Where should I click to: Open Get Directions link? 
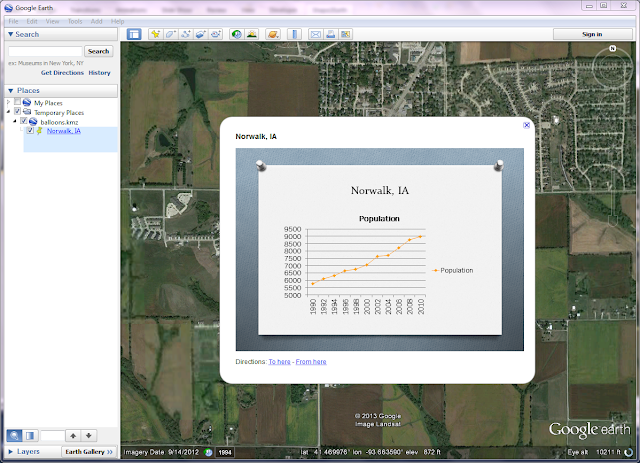point(62,73)
